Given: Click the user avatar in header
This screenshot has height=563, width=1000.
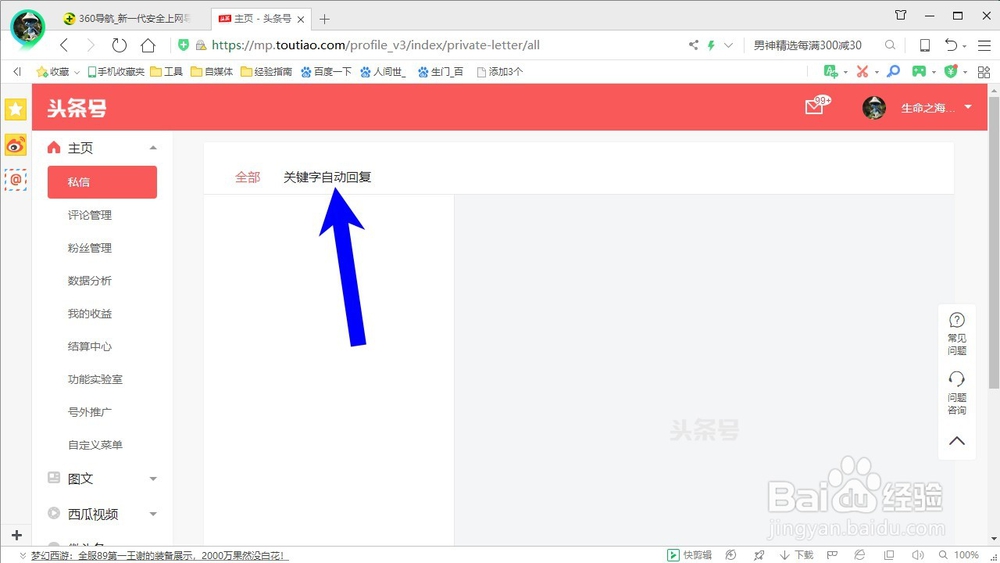Looking at the screenshot, I should click(x=874, y=108).
